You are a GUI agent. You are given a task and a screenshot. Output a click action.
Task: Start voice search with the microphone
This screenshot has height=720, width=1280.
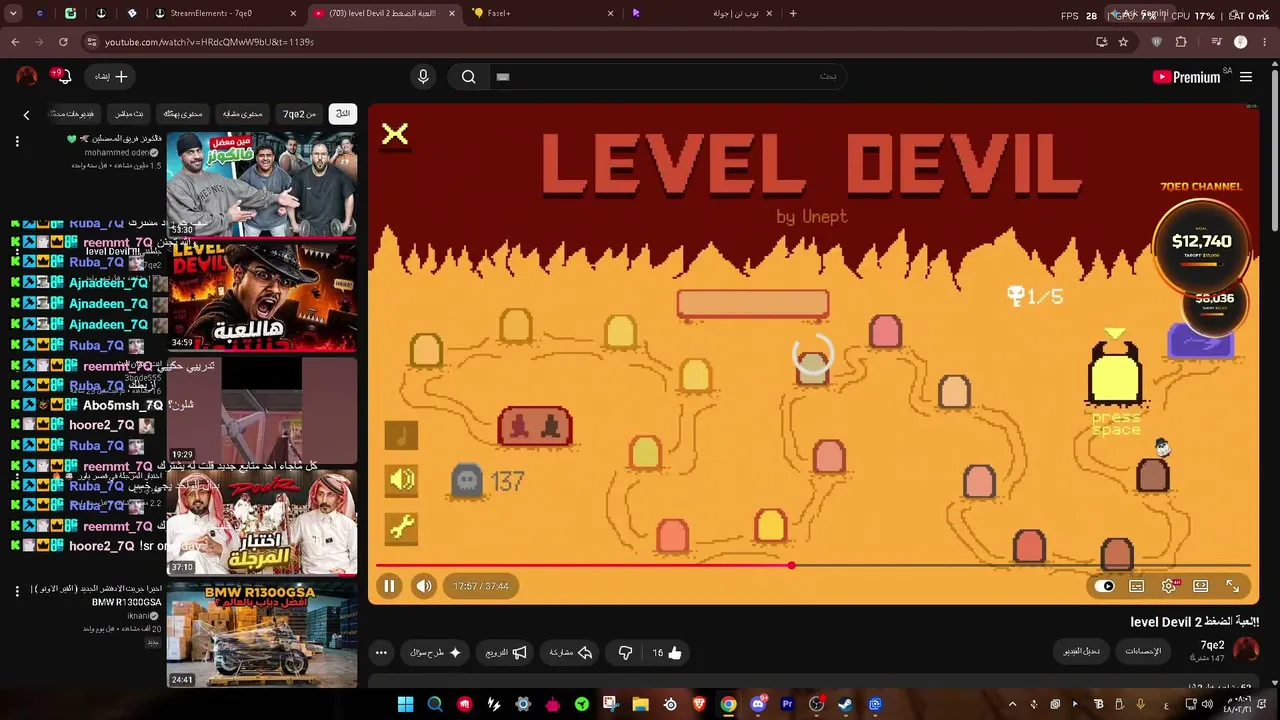(423, 77)
